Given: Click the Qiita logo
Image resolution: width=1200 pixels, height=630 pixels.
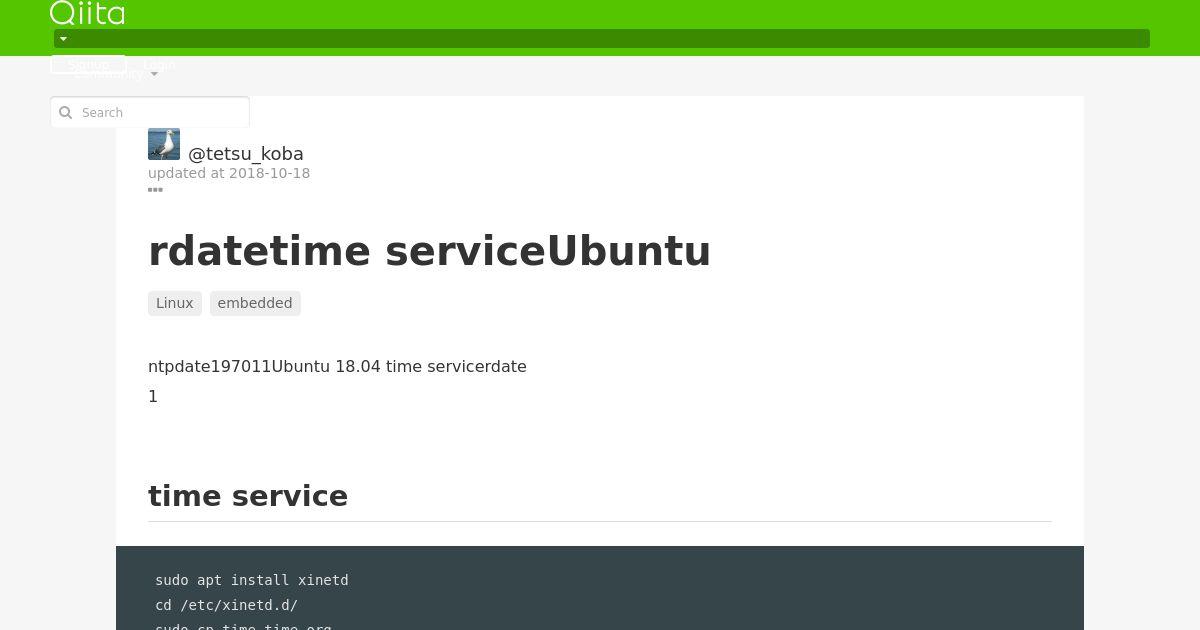Looking at the screenshot, I should tap(87, 13).
